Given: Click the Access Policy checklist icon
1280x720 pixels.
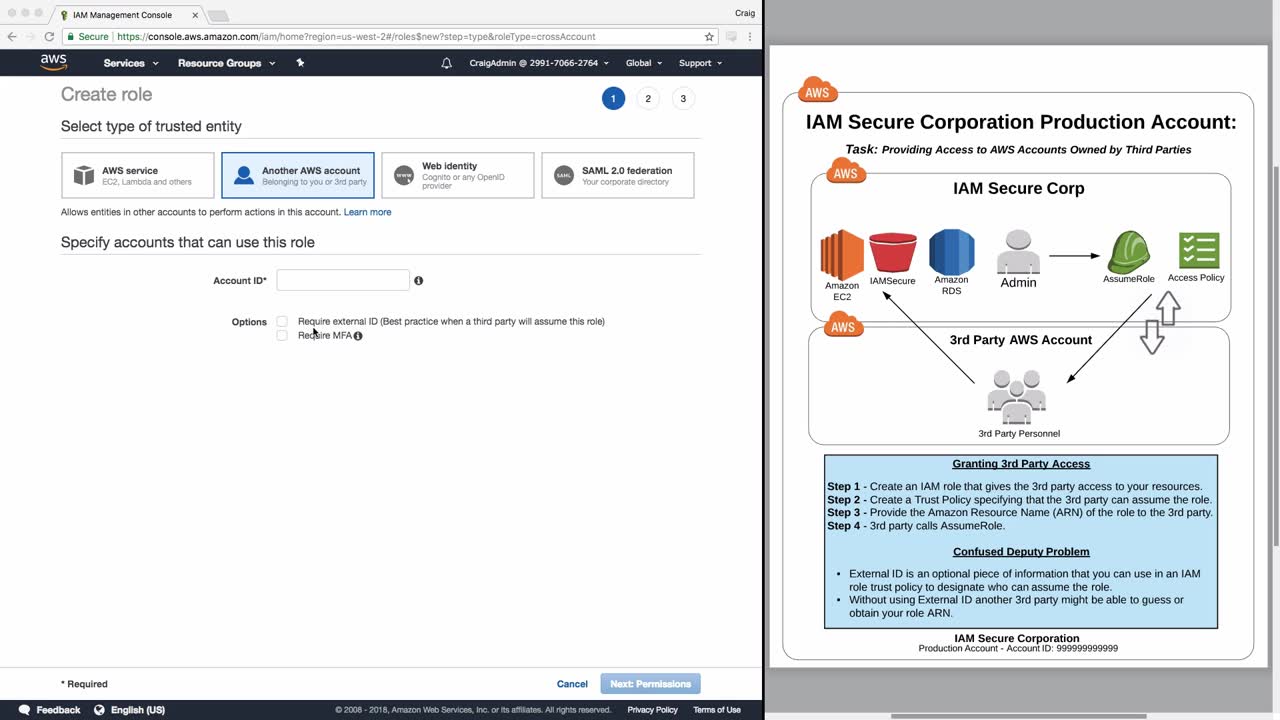Looking at the screenshot, I should 1199,251.
